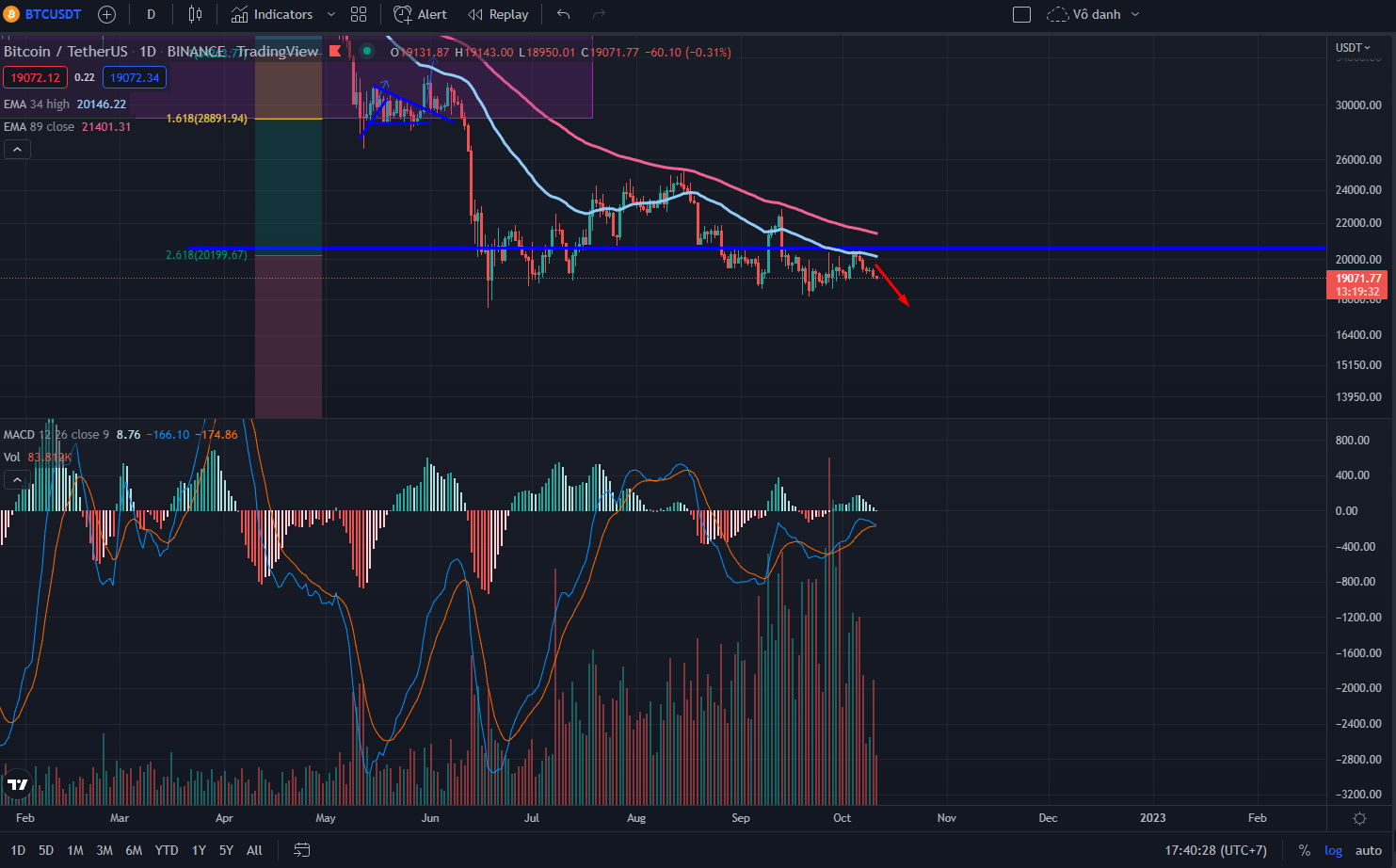This screenshot has height=868, width=1396.
Task: Click the red 19072.12 sell price button
Action: (x=35, y=77)
